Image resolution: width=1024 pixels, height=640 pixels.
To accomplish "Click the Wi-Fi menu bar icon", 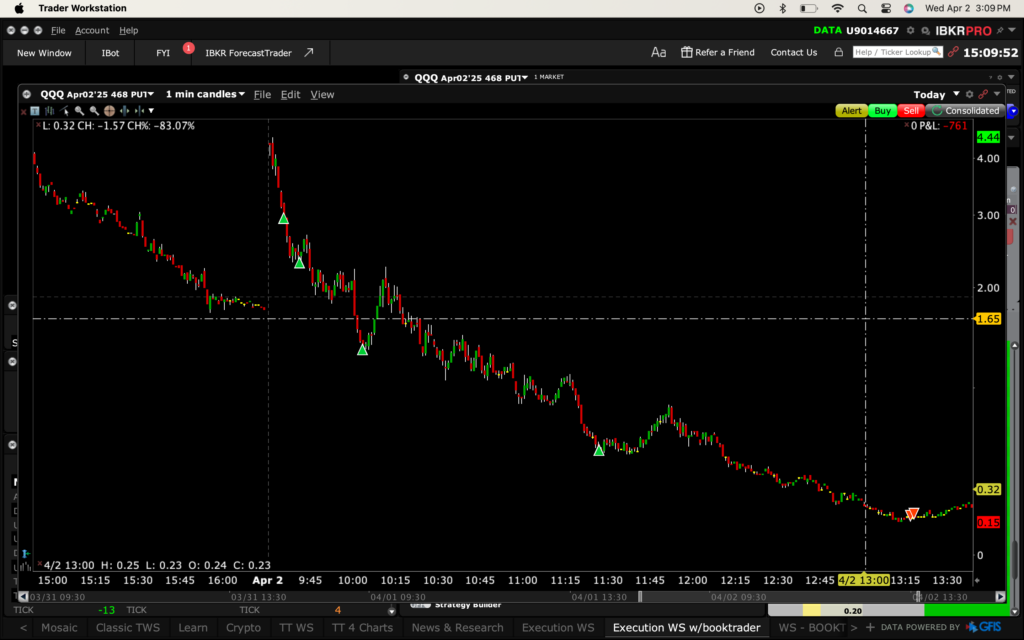I will tap(837, 8).
